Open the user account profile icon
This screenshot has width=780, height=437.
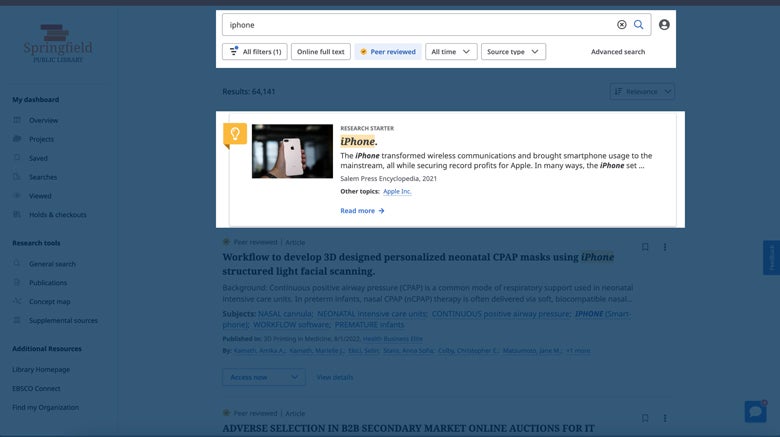(664, 25)
